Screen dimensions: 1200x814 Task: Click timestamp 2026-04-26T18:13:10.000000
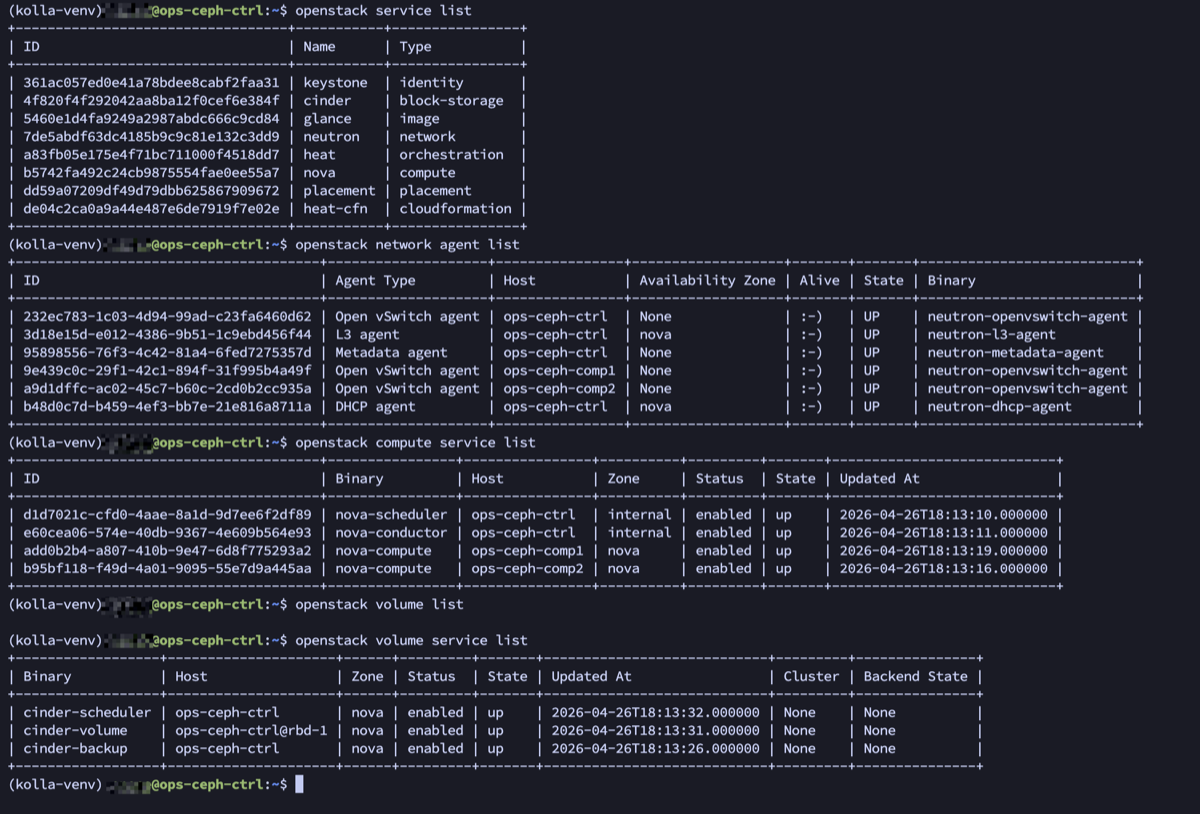pos(943,515)
